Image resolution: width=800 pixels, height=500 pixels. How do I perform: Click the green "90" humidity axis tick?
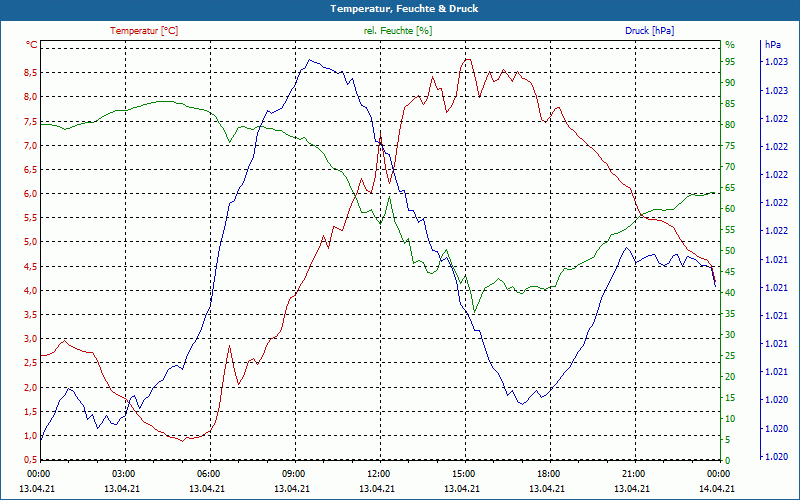coord(730,83)
